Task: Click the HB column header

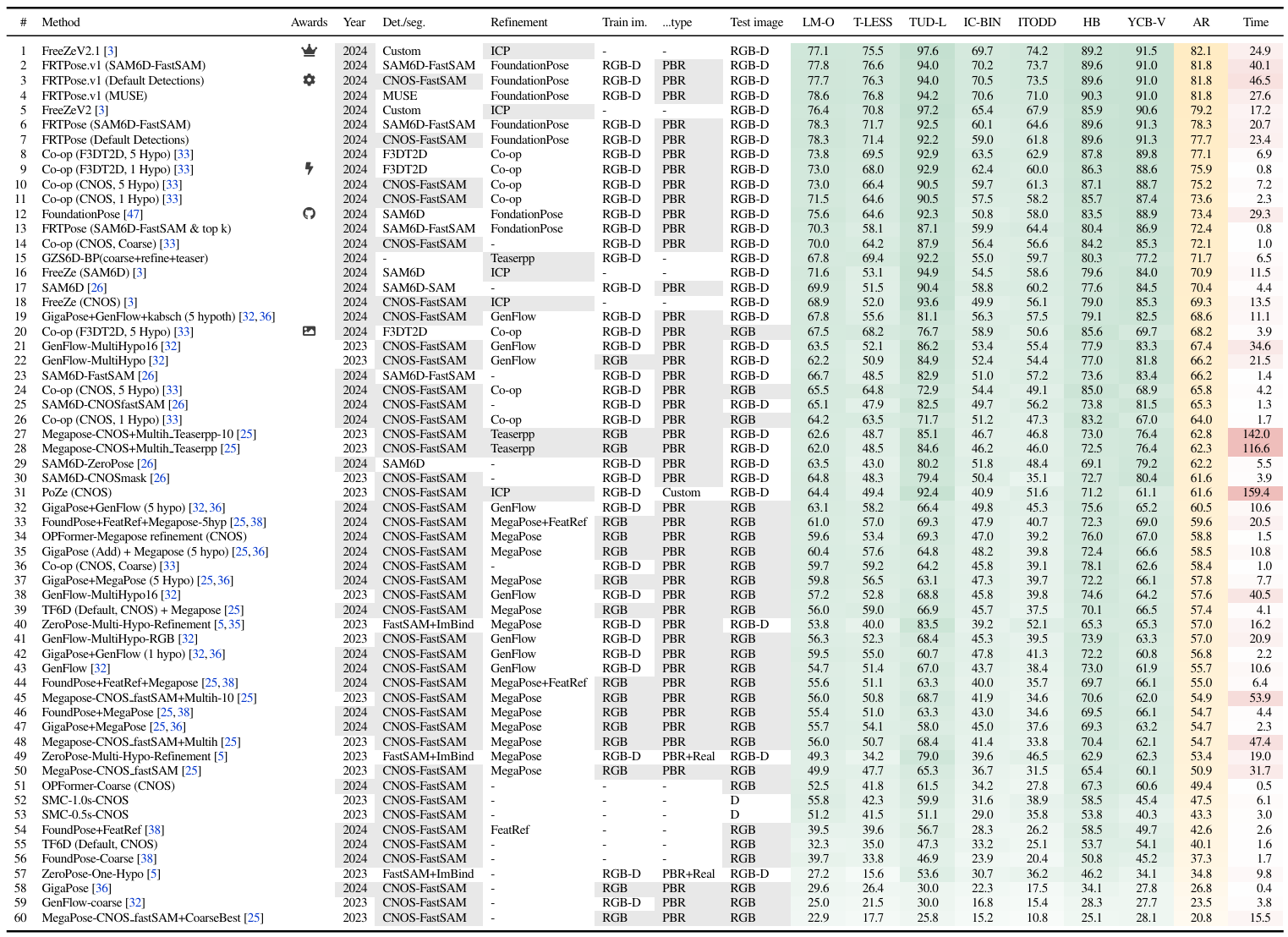Action: pos(1092,22)
